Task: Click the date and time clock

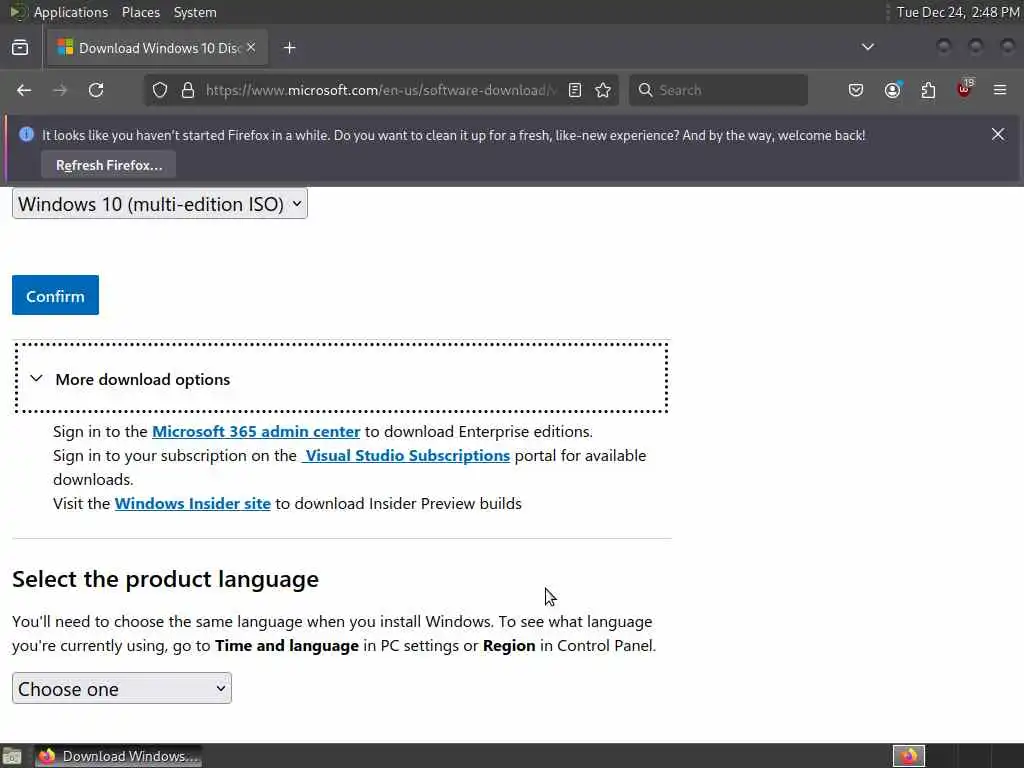Action: tap(957, 12)
